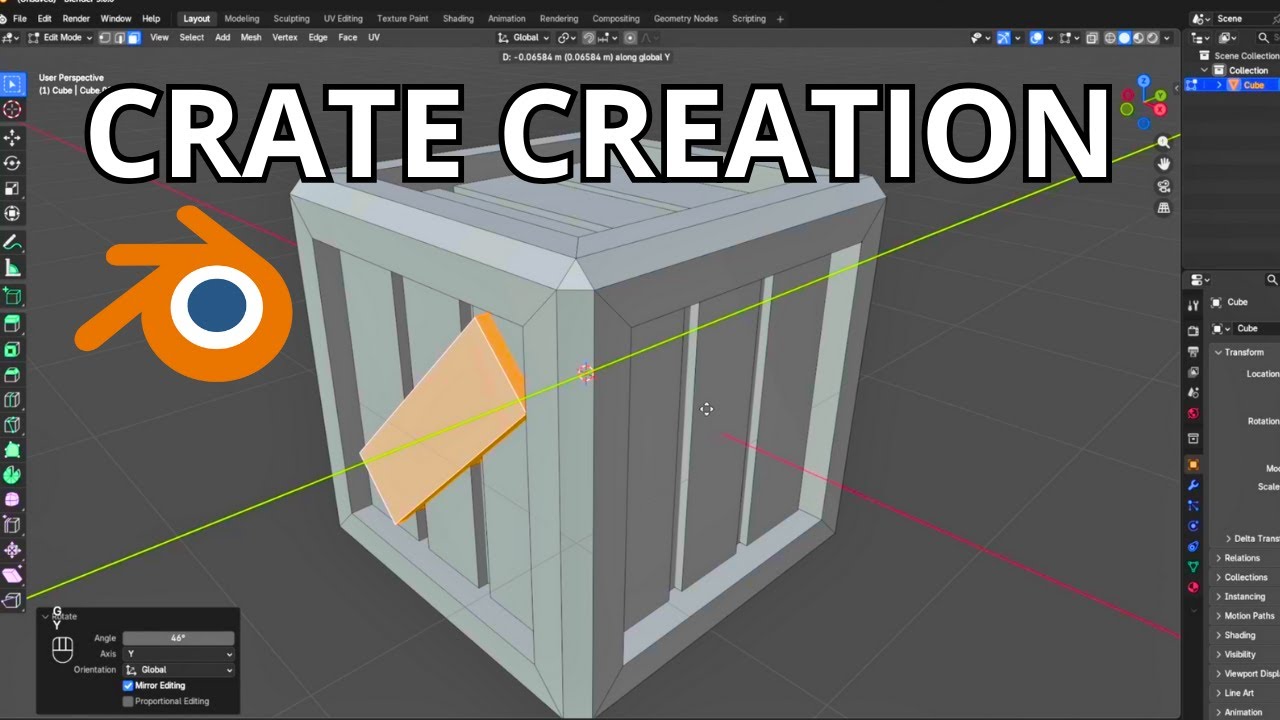The height and width of the screenshot is (720, 1280).
Task: Select Collection in the outliner
Action: [1248, 70]
